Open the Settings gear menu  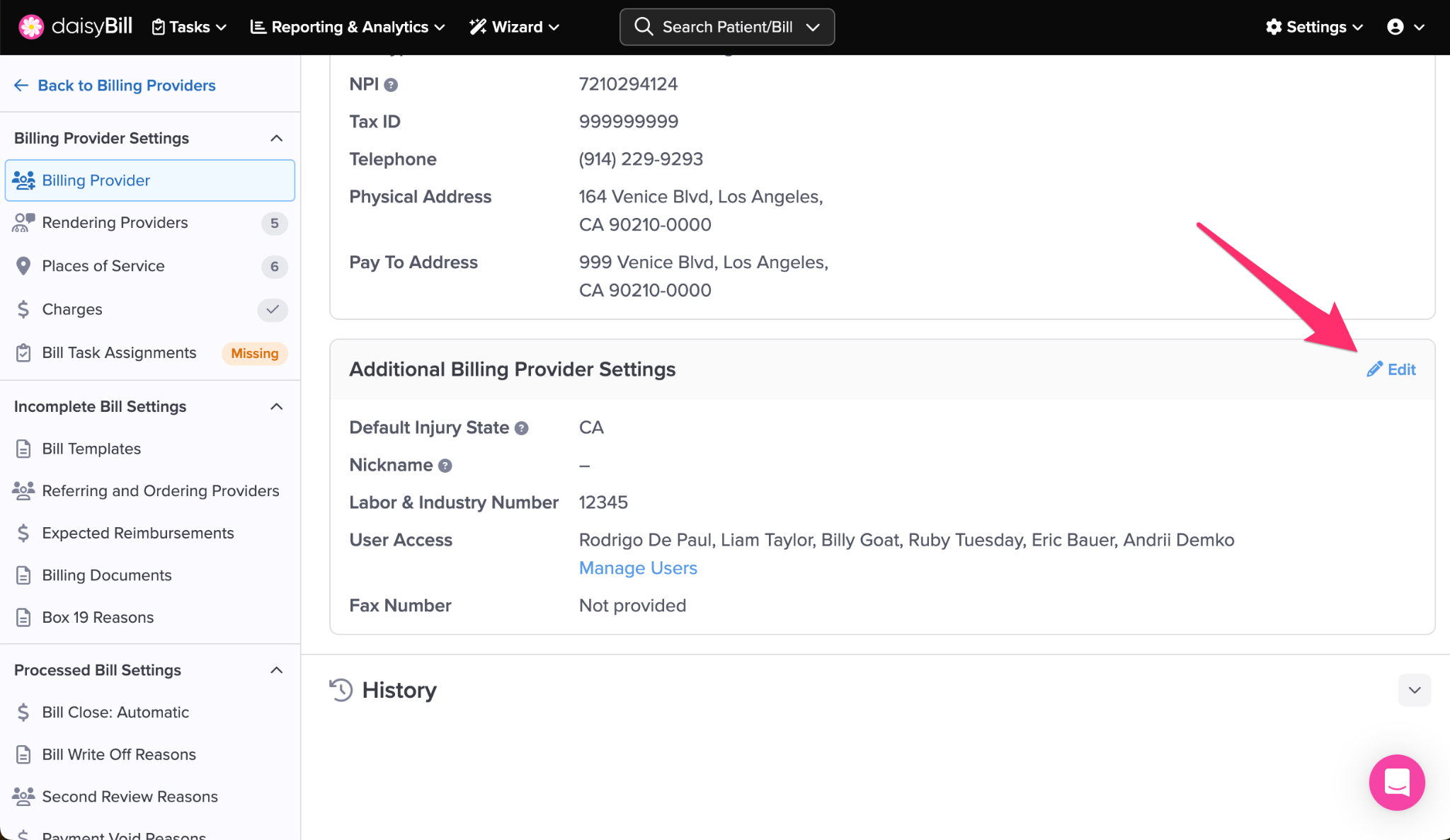[1314, 27]
